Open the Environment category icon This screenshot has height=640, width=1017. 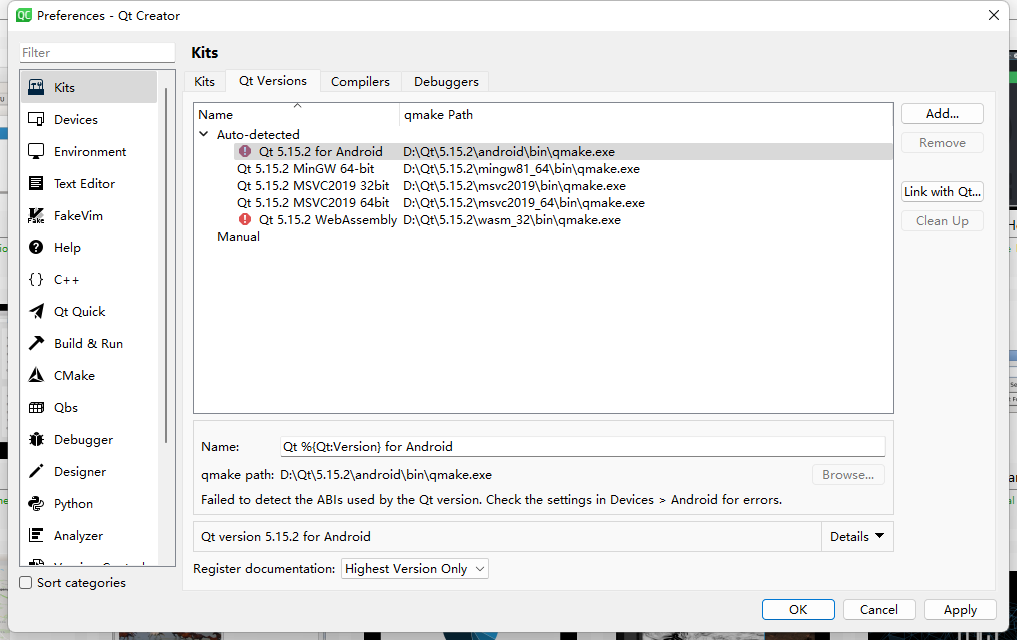[x=36, y=151]
